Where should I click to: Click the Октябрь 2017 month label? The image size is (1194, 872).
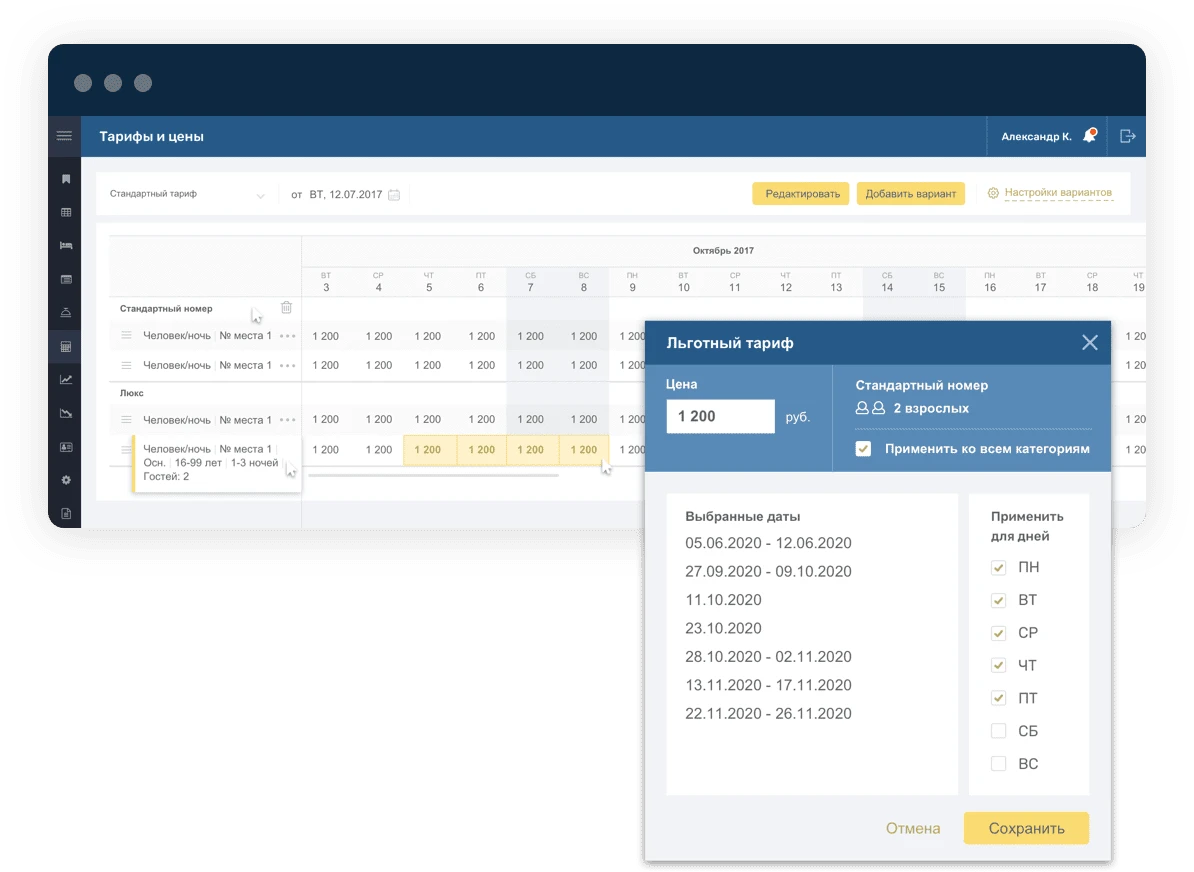[723, 251]
